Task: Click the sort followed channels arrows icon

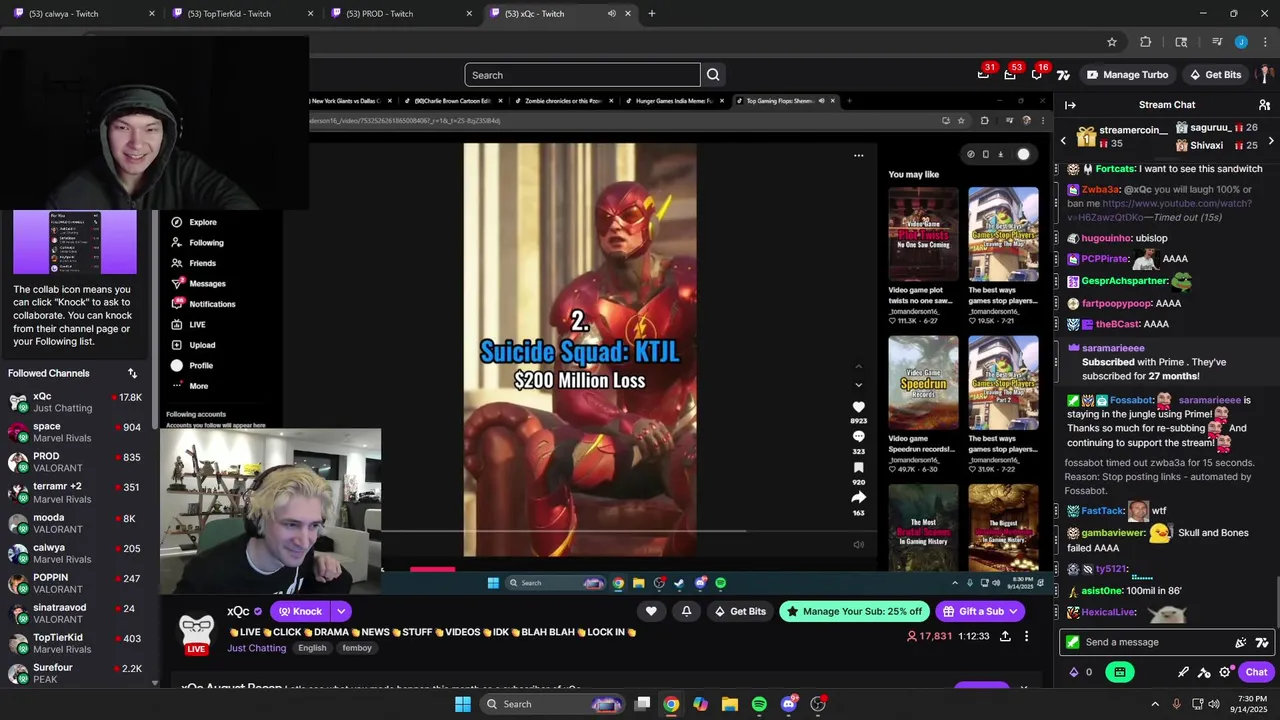Action: 132,373
